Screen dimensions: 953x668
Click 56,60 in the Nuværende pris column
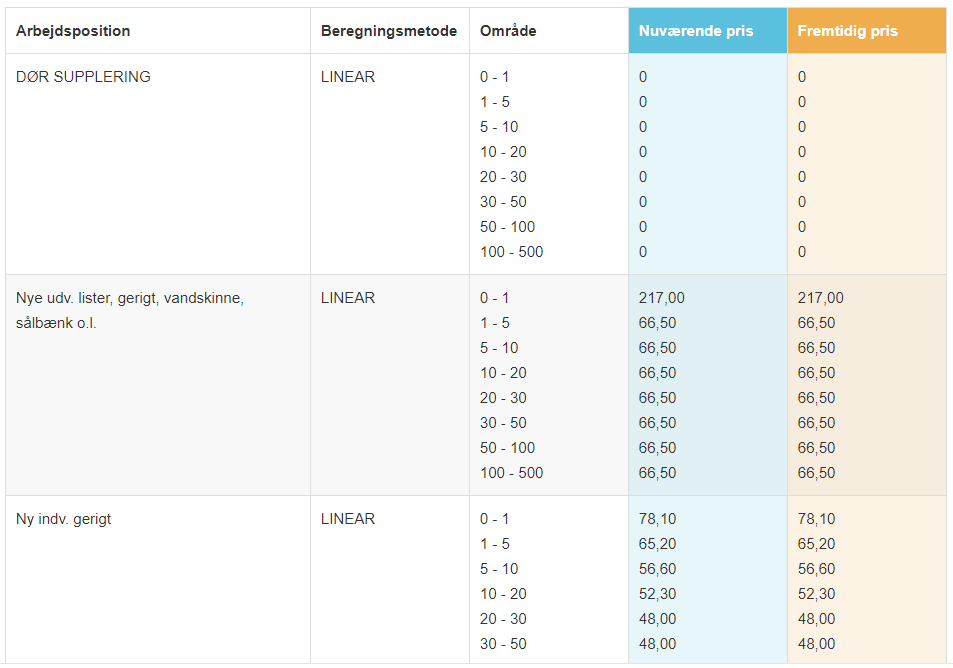tap(657, 569)
